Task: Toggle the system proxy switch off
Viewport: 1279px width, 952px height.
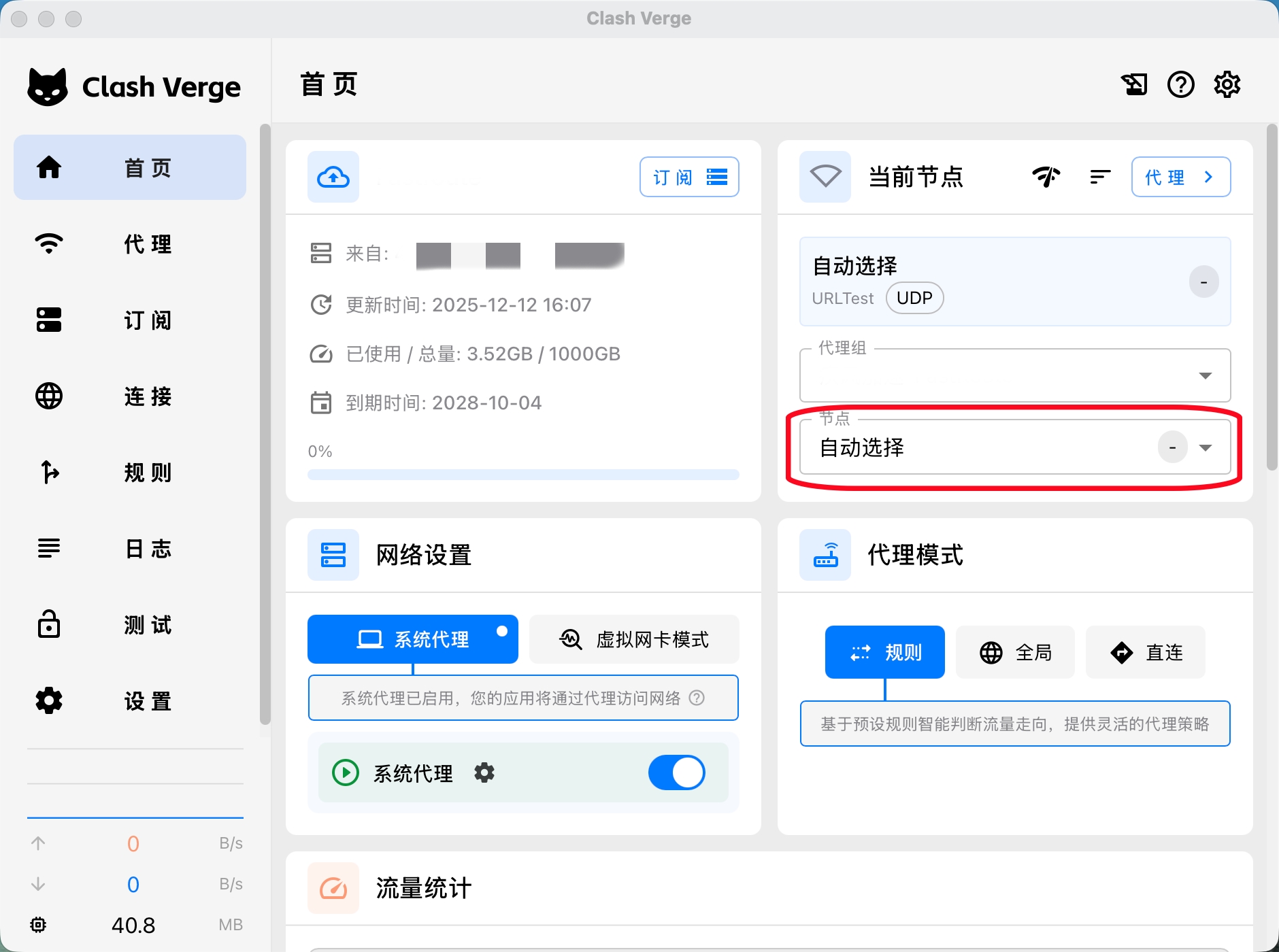Action: point(676,772)
